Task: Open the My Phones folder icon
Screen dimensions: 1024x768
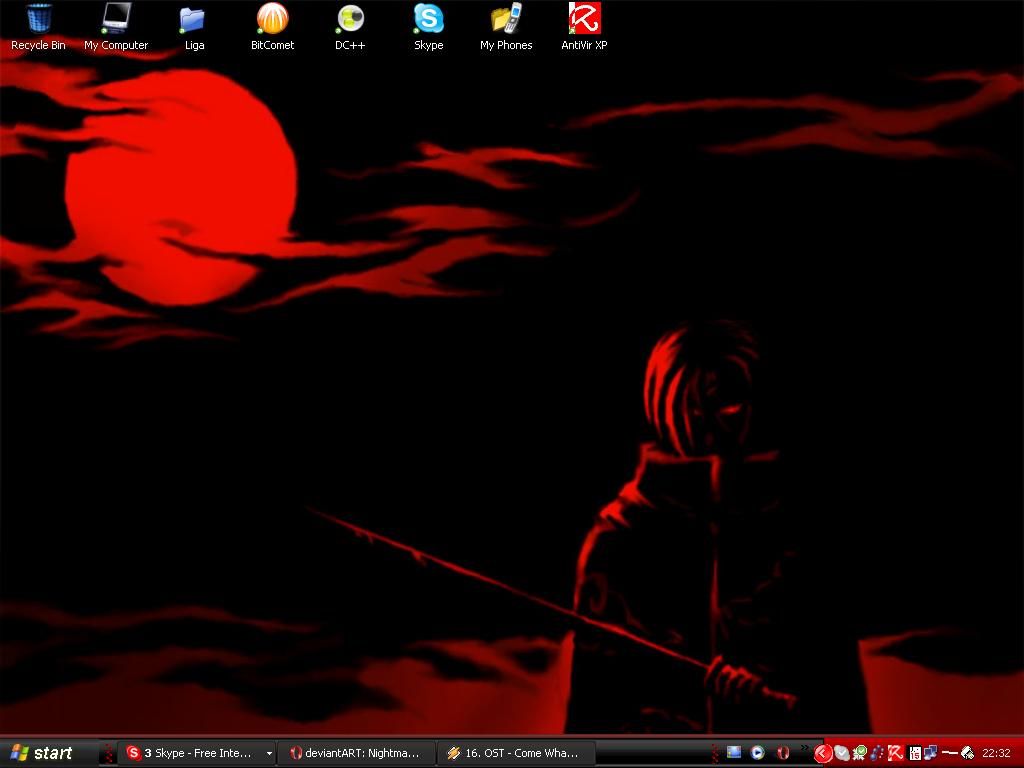Action: pos(506,26)
